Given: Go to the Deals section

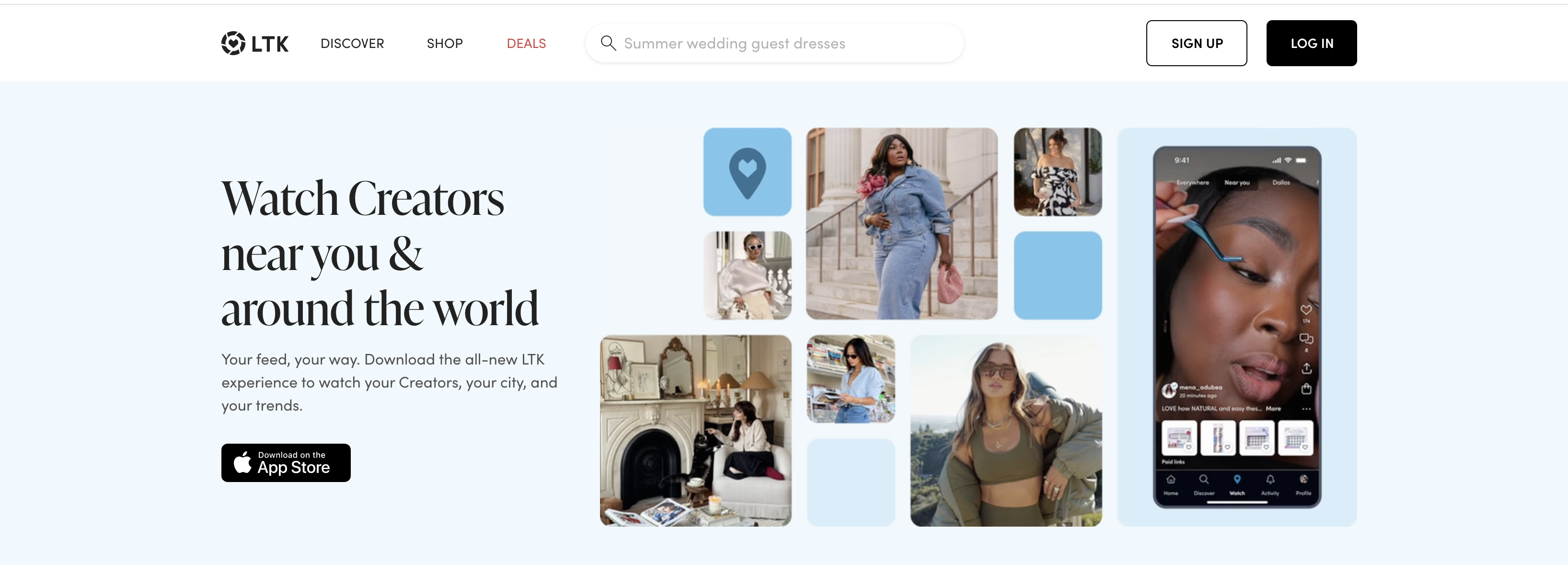Looking at the screenshot, I should point(526,43).
